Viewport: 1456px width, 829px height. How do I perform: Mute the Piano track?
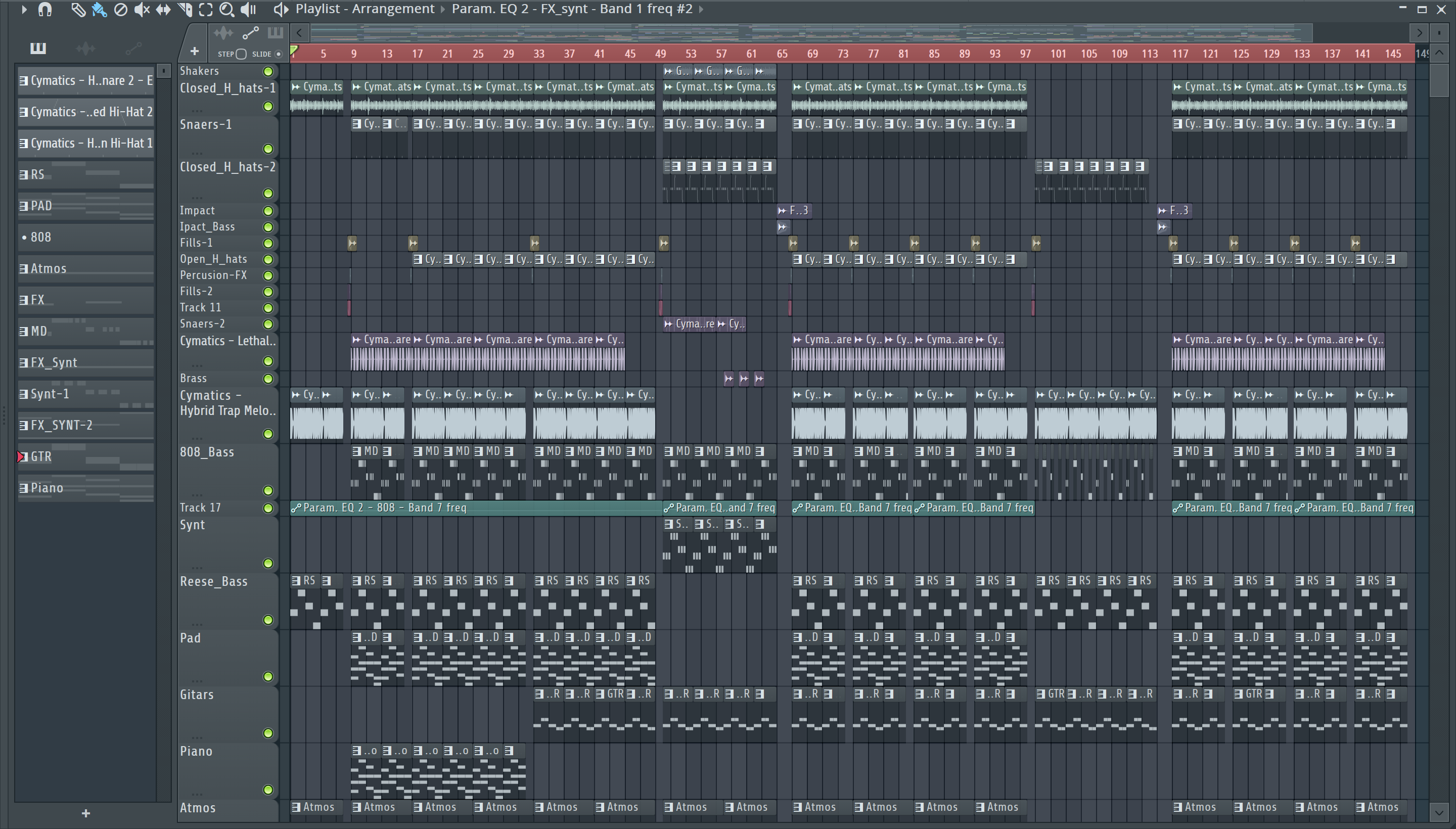click(267, 790)
